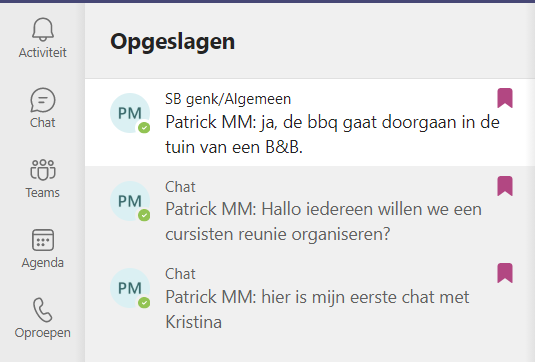
Task: Click PM avatar of Kristina chat message
Action: (x=130, y=288)
